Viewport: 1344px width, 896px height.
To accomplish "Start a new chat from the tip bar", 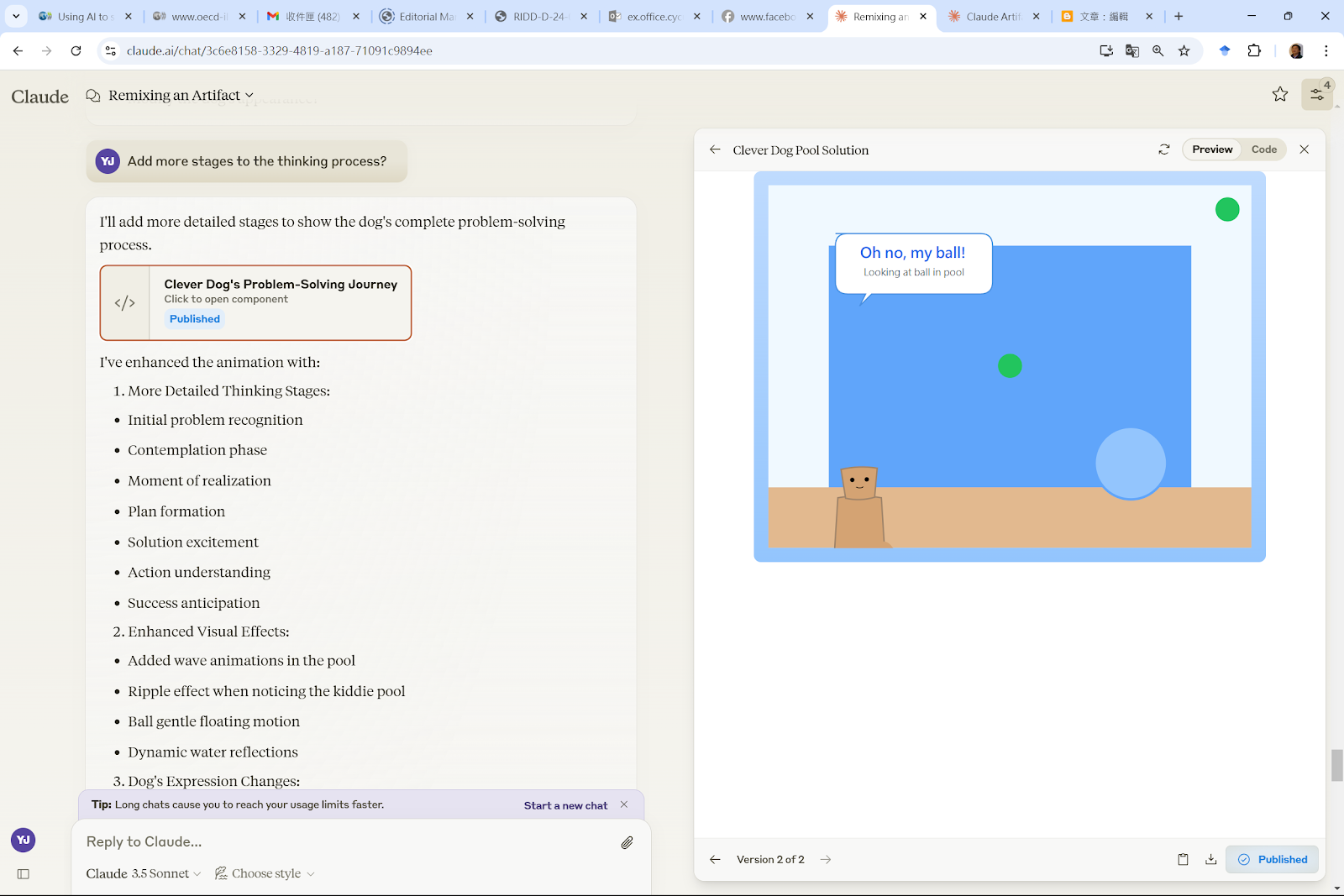I will [565, 805].
